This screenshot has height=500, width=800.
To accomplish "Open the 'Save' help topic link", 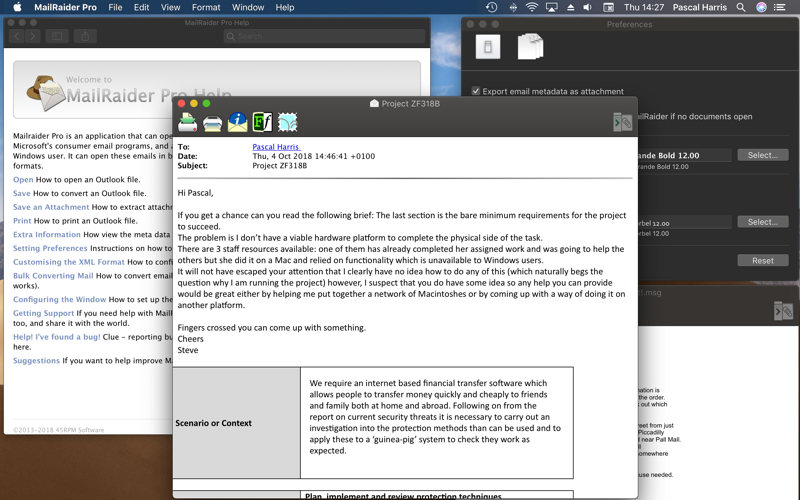I will pyautogui.click(x=21, y=193).
